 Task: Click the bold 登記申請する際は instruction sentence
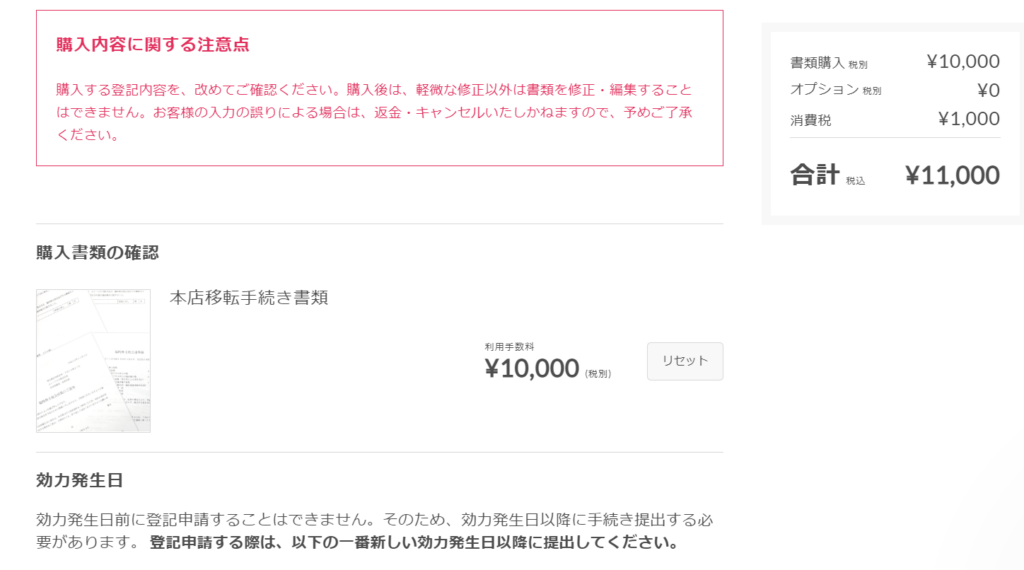[416, 543]
